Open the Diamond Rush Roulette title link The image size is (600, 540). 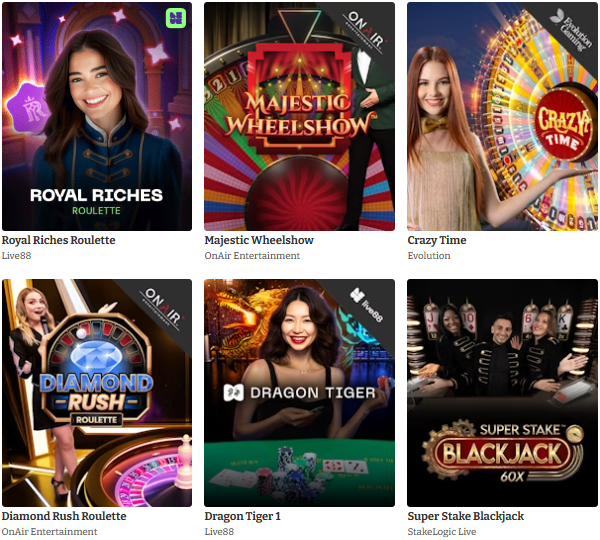coord(64,516)
